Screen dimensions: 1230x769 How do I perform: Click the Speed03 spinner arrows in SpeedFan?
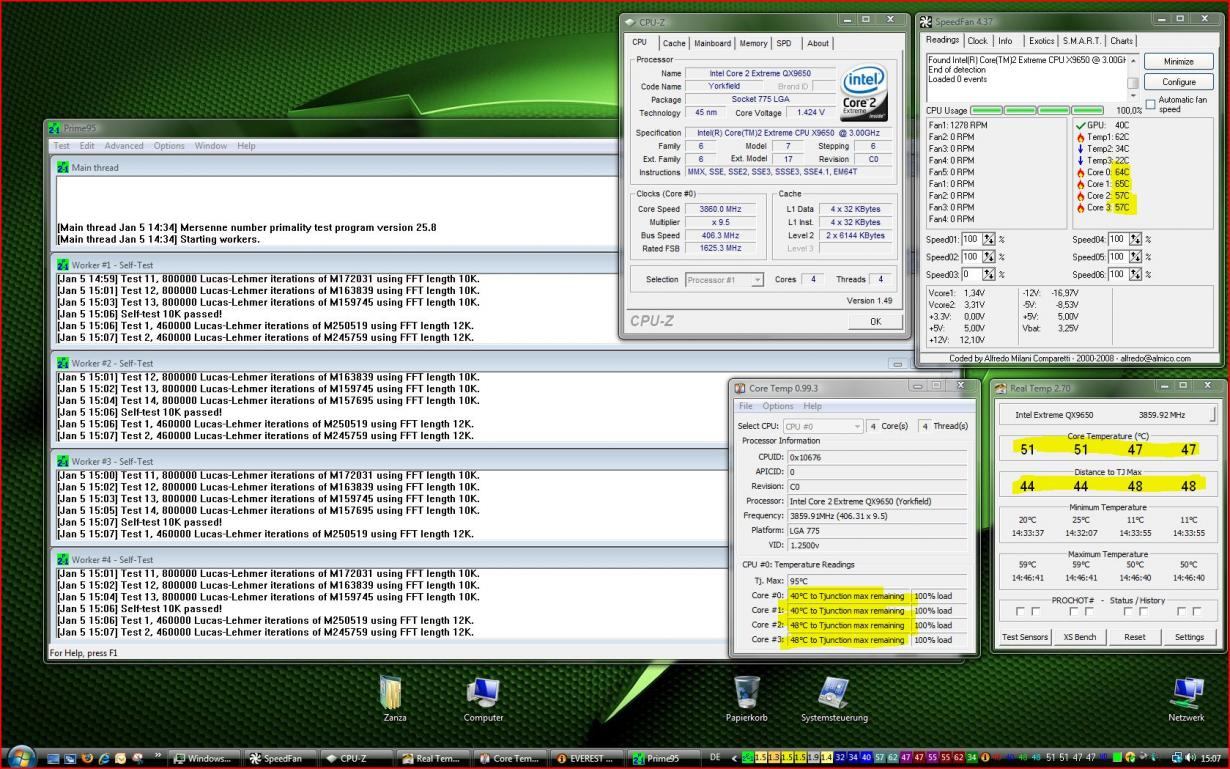coord(989,274)
